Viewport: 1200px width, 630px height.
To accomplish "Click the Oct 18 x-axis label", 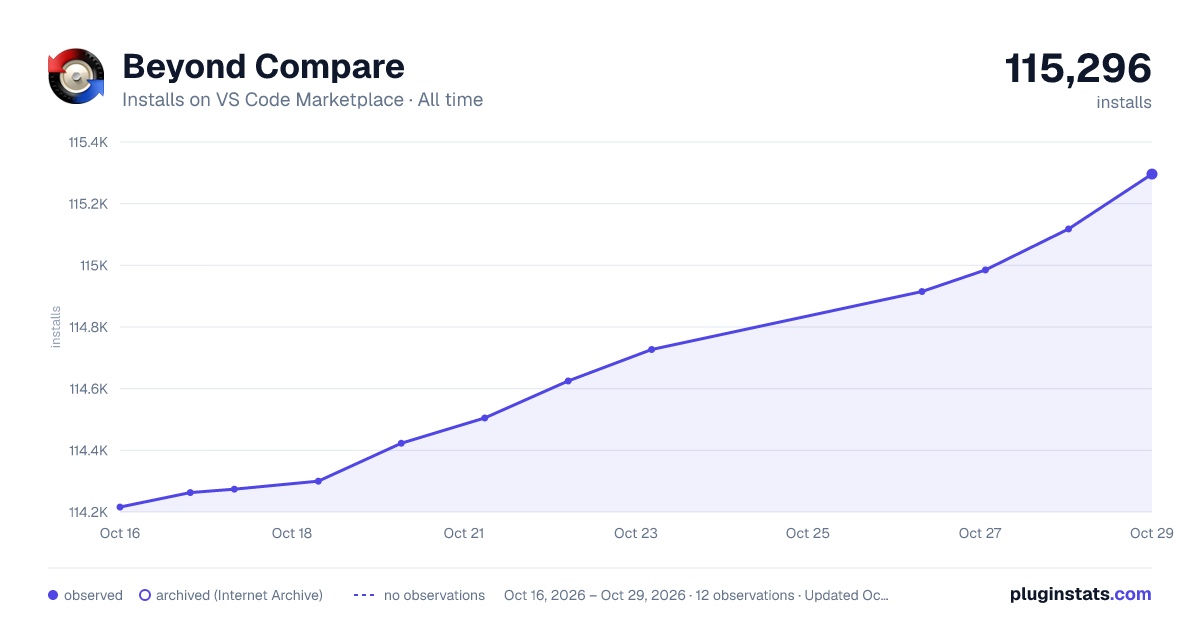I will point(292,533).
